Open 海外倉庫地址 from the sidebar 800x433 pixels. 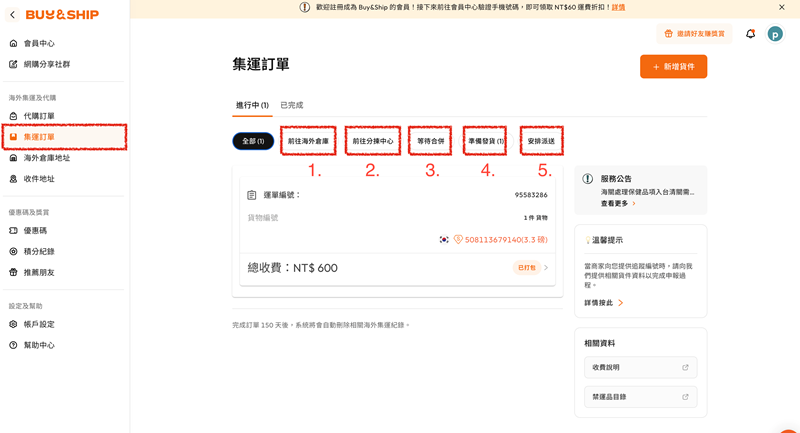point(46,158)
